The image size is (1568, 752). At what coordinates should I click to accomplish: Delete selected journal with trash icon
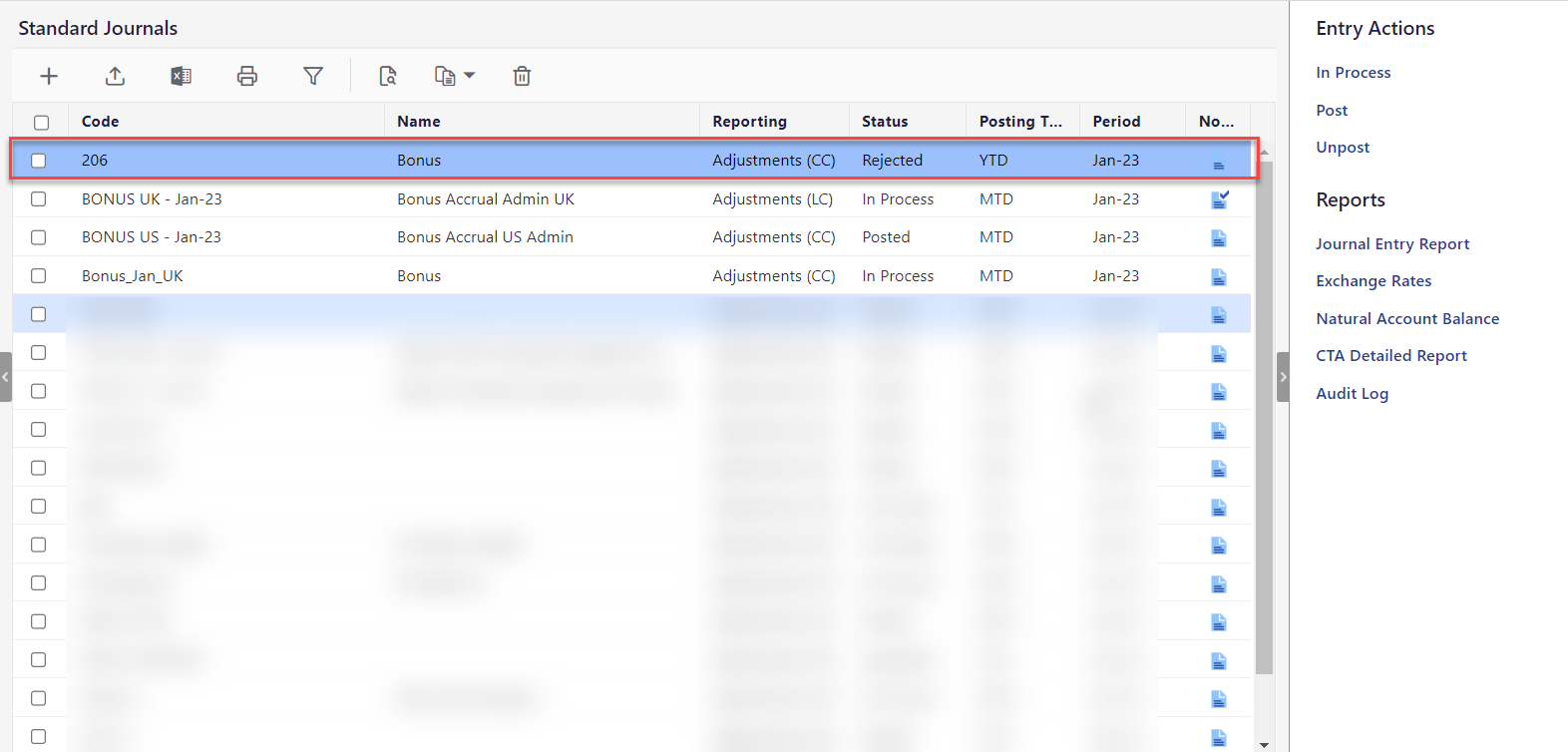pos(522,76)
